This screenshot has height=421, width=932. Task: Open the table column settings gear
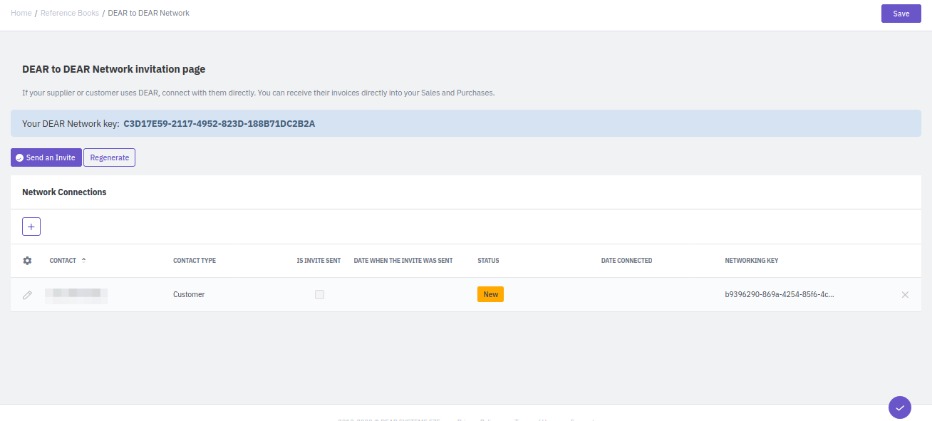[28, 261]
